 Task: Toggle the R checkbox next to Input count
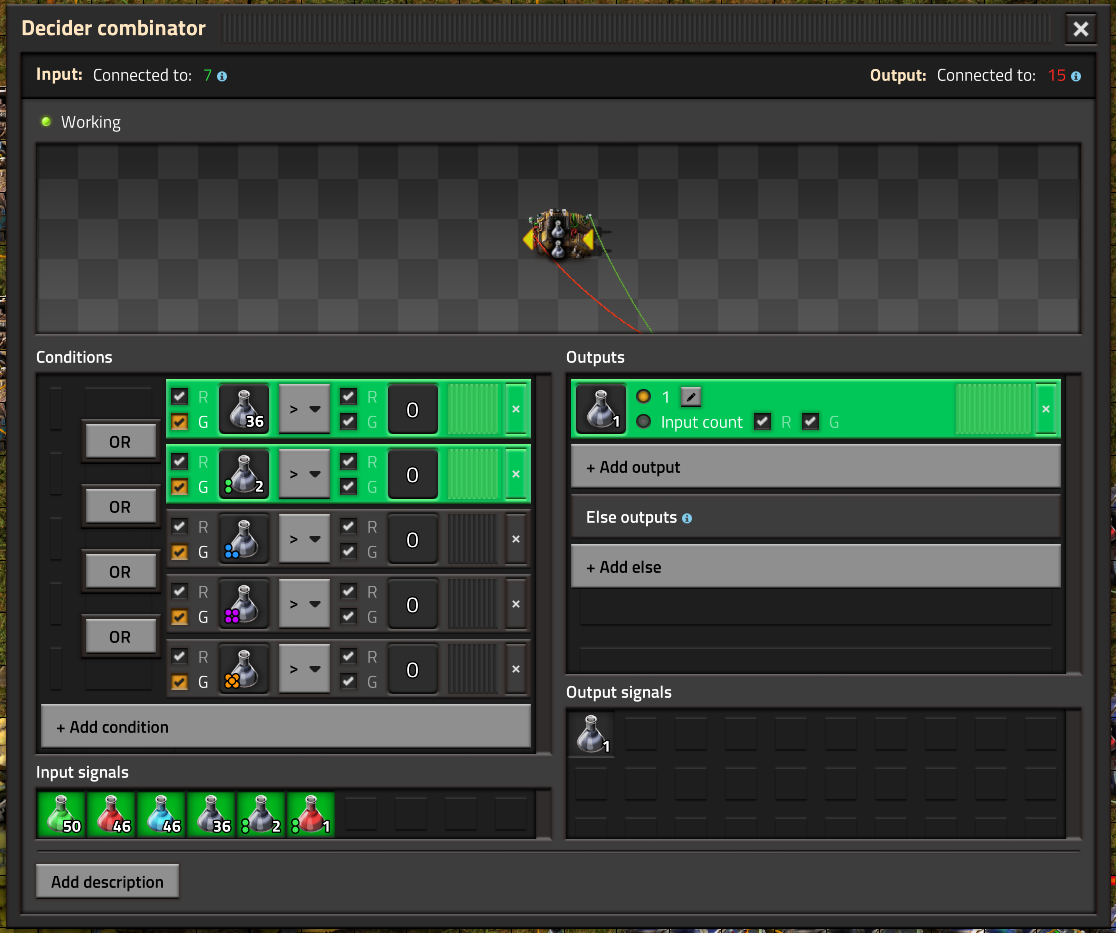tap(762, 421)
